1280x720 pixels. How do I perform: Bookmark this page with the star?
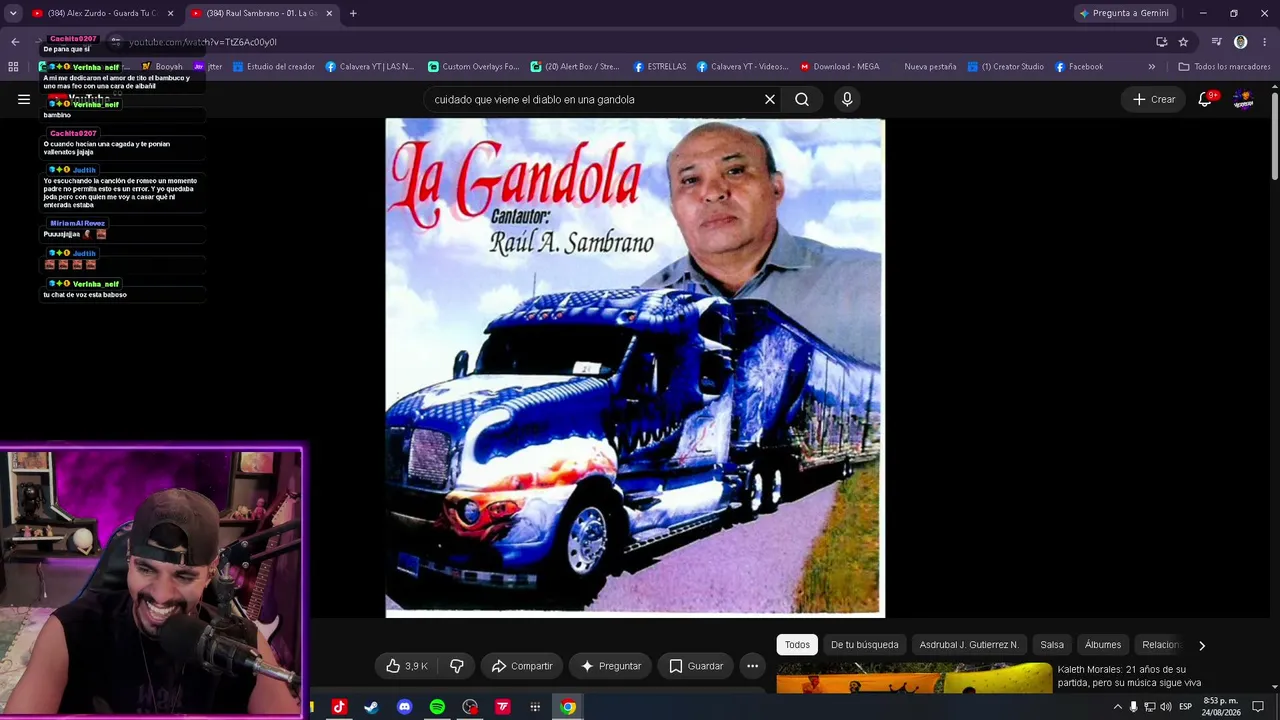coord(1183,42)
